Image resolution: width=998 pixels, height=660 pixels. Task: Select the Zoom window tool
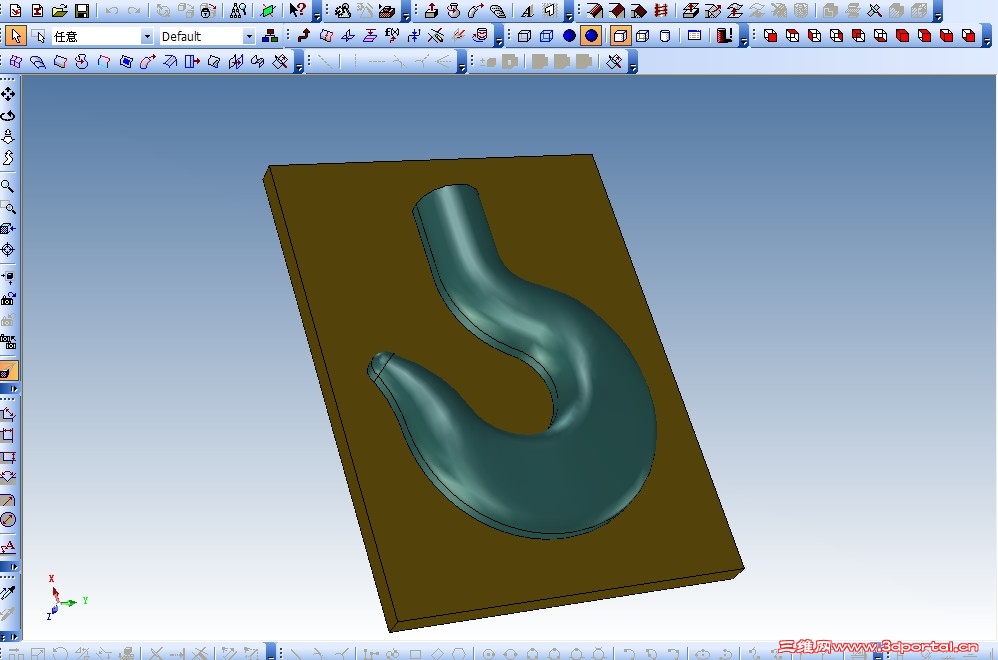coord(8,207)
